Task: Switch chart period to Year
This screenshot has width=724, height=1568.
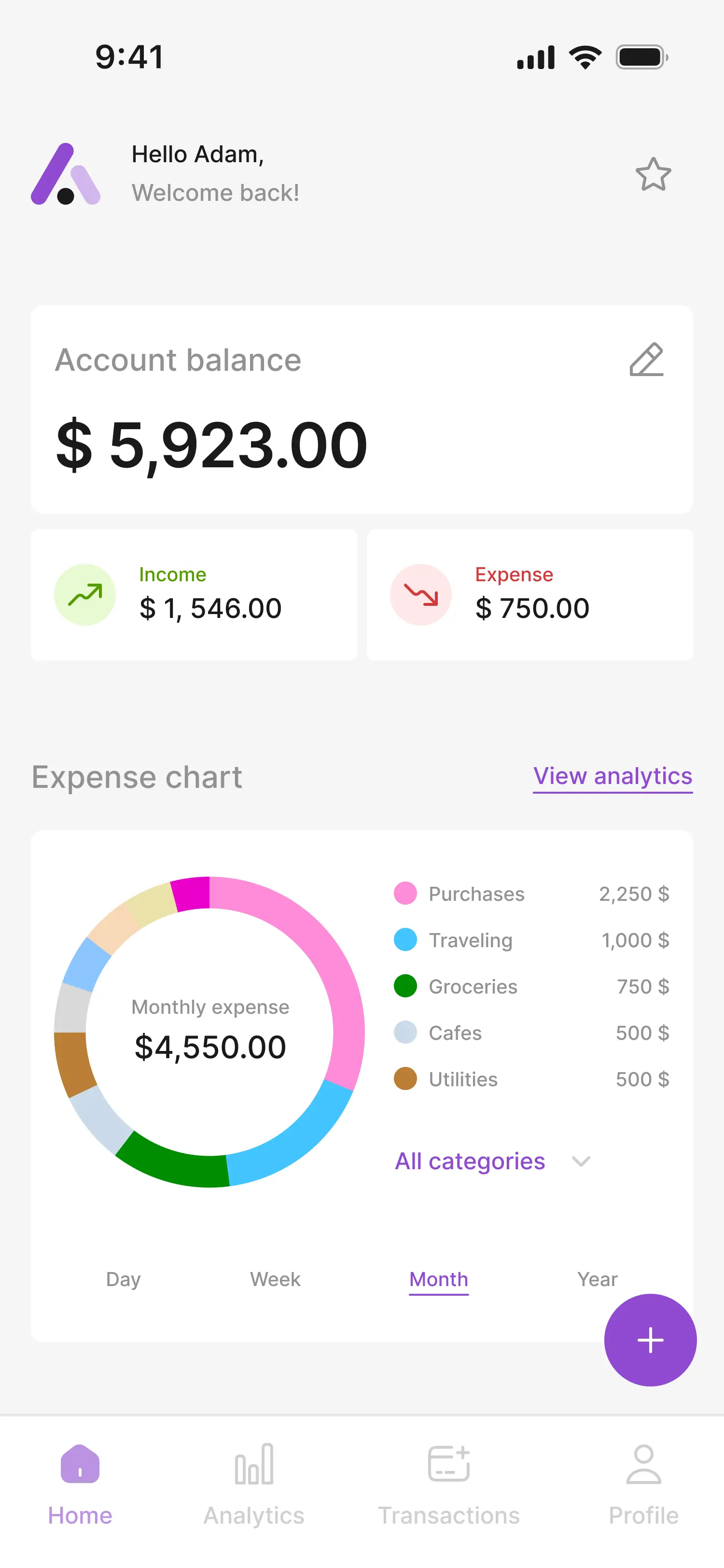Action: coord(597,1279)
